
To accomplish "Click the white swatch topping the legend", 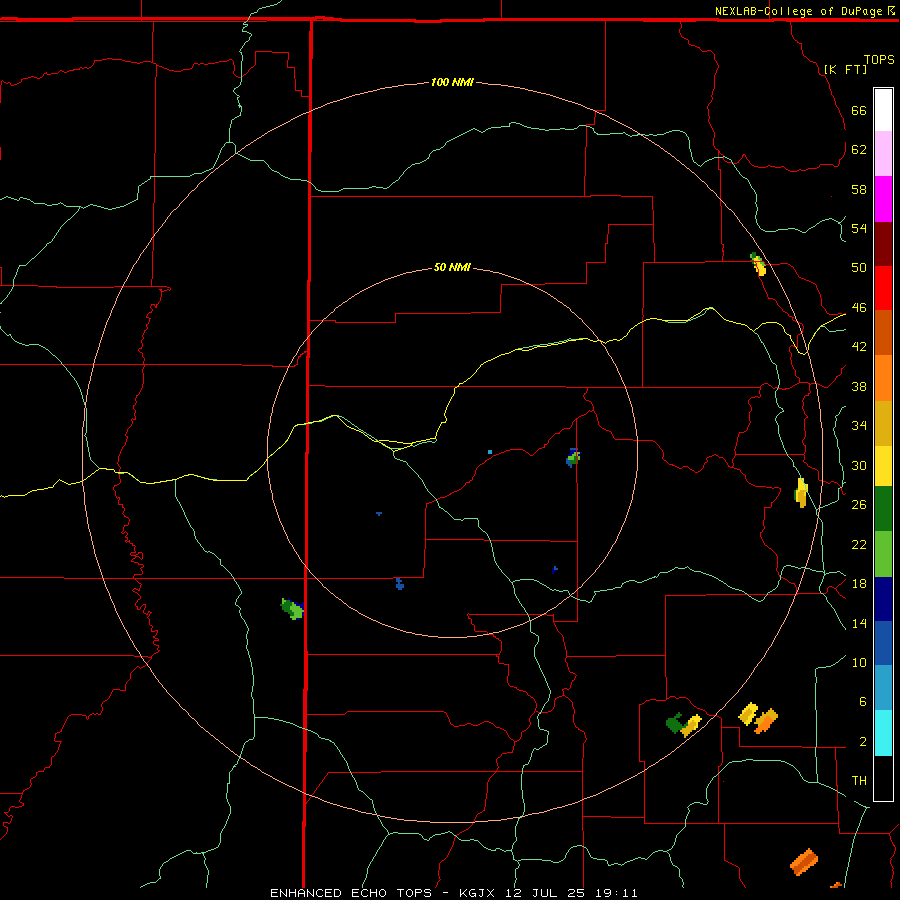I will tap(883, 110).
